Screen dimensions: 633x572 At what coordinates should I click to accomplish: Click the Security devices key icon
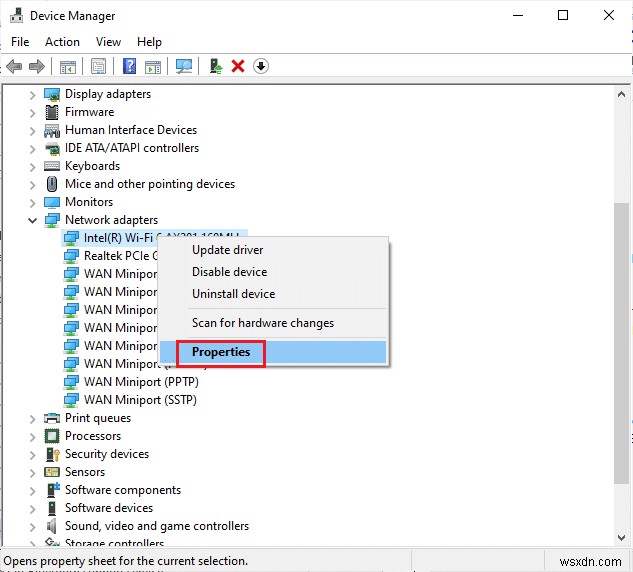pos(52,454)
